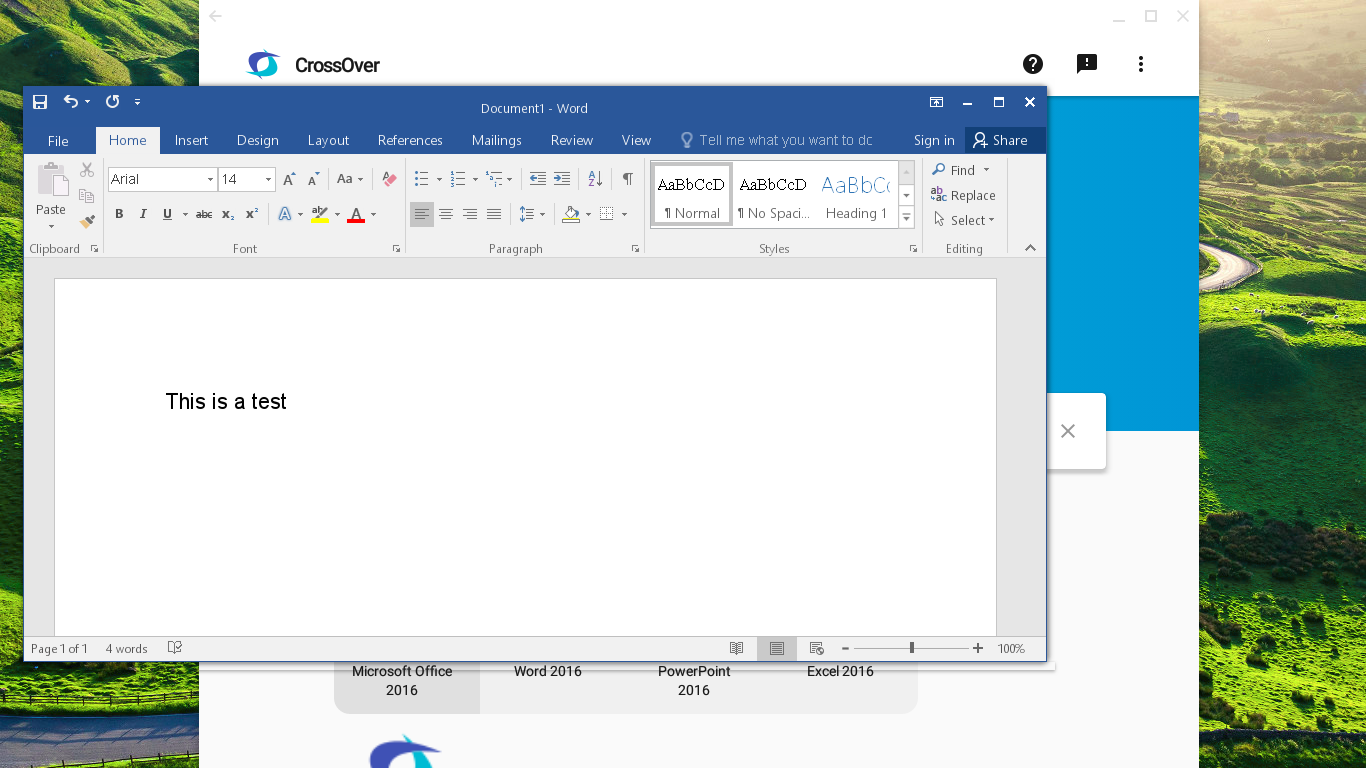Click the Copy icon in Clipboard group

pos(87,196)
